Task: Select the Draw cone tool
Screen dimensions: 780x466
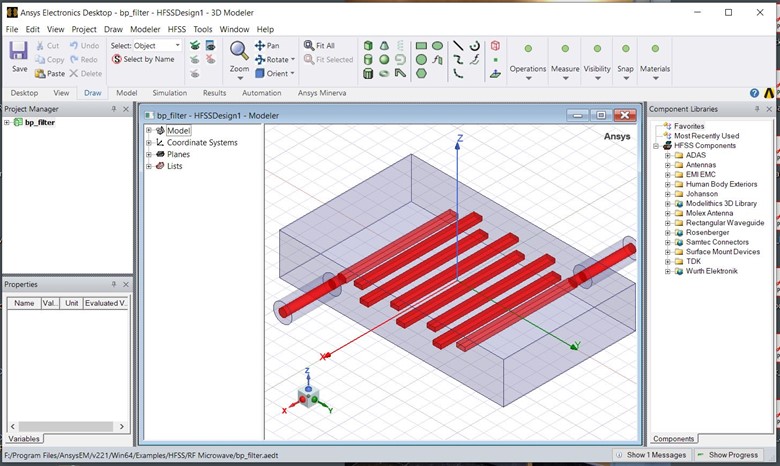Action: tap(384, 46)
